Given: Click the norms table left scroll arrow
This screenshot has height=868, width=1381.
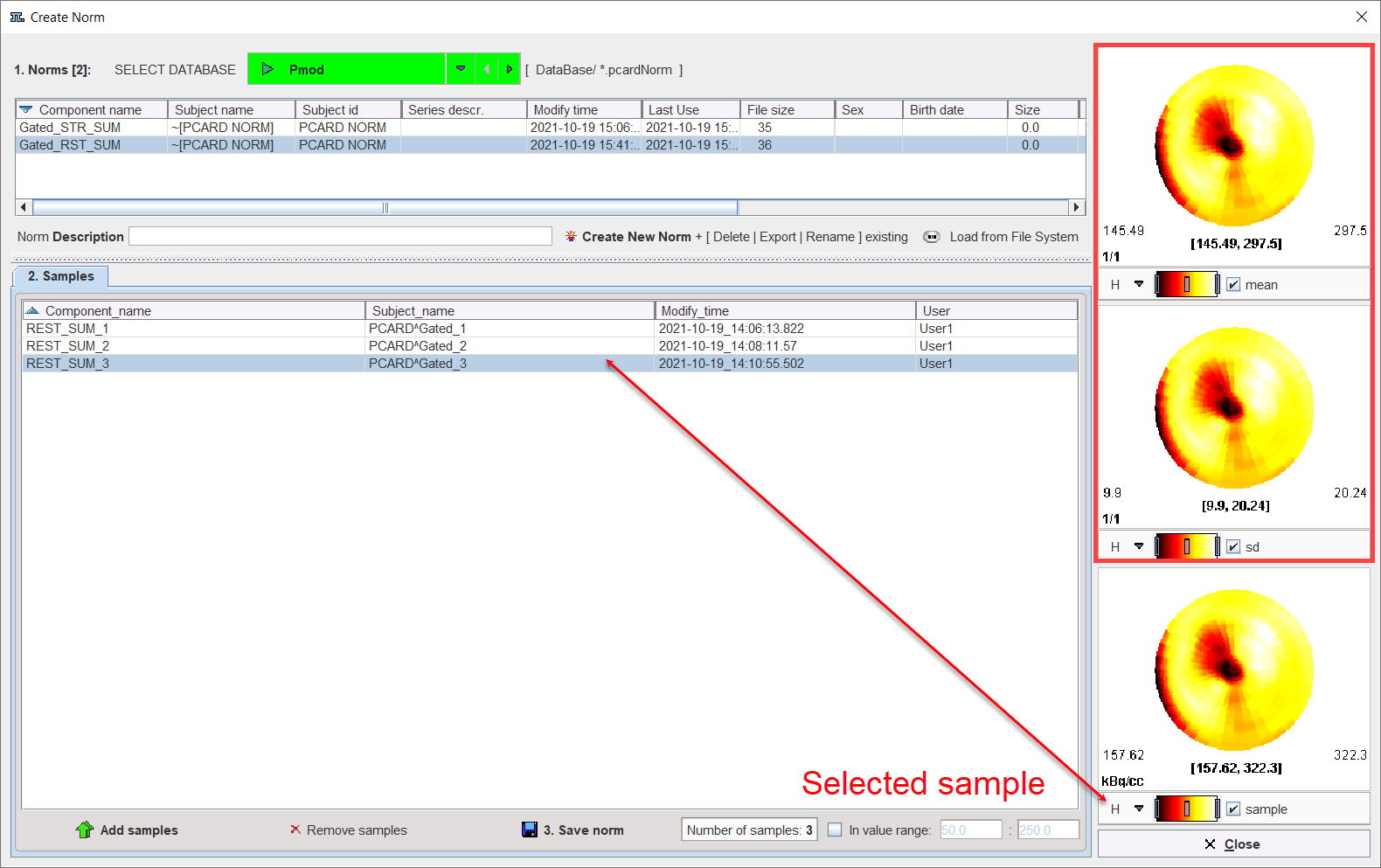Looking at the screenshot, I should pos(24,208).
